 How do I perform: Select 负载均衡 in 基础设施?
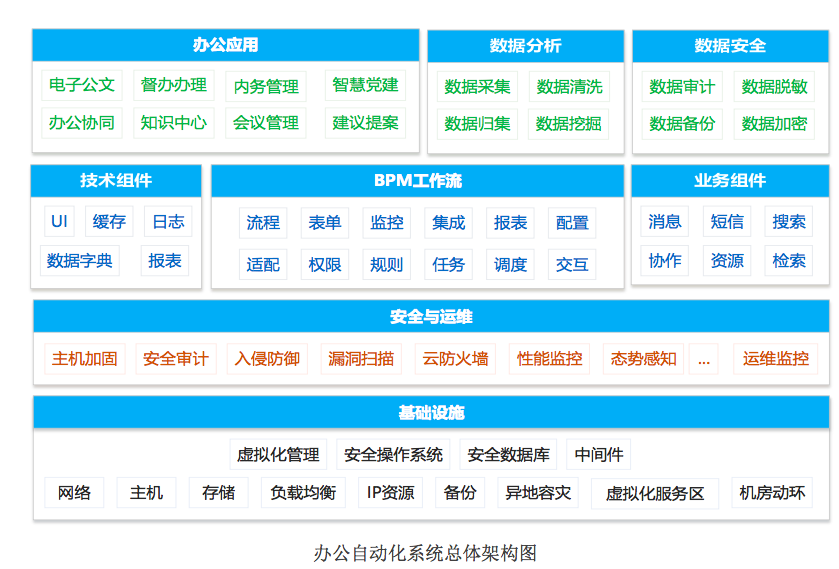tap(303, 492)
